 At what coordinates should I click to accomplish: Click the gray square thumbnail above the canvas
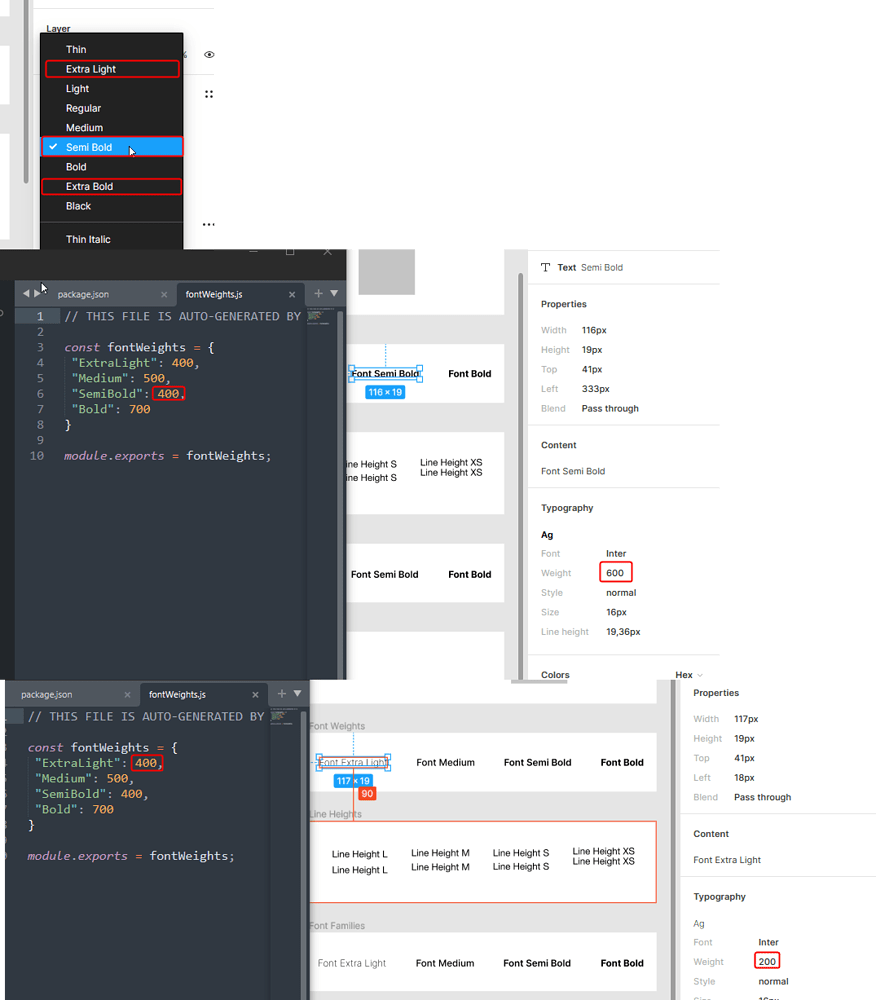point(386,272)
